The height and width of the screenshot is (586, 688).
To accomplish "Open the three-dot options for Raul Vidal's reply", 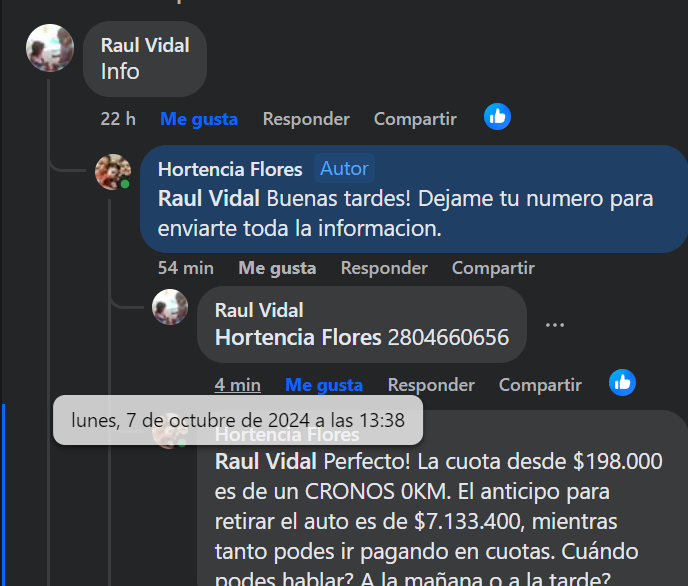I will point(555,325).
